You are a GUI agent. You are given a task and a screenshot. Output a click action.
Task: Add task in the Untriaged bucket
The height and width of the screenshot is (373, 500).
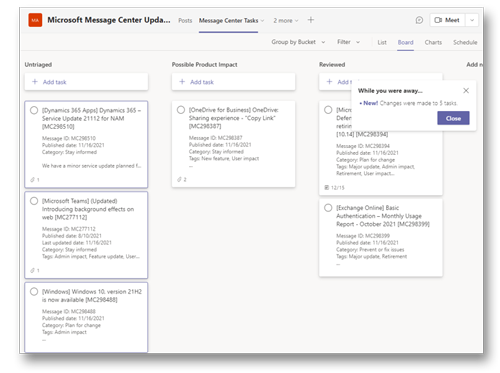86,82
